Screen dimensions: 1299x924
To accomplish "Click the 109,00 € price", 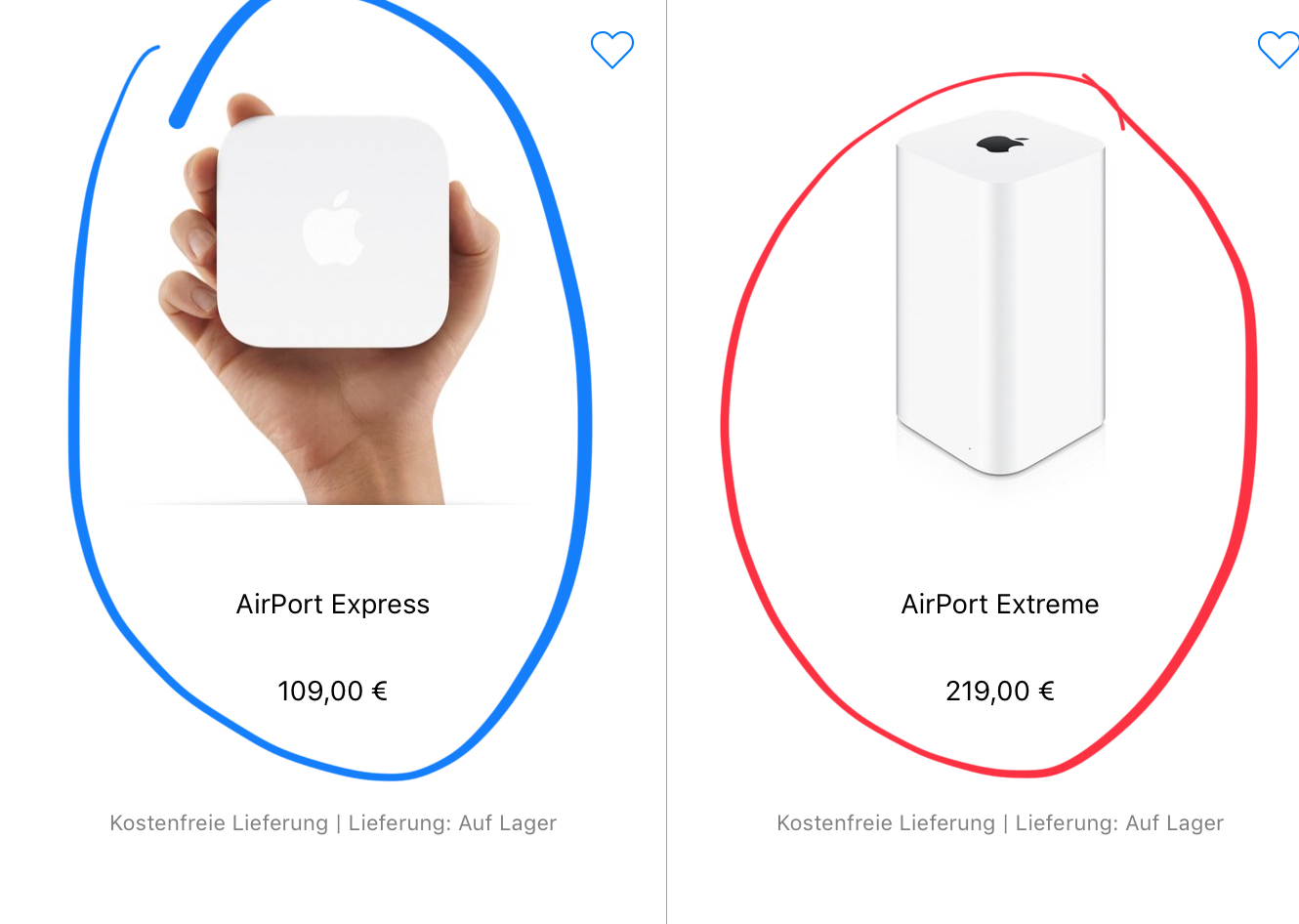I will [333, 692].
